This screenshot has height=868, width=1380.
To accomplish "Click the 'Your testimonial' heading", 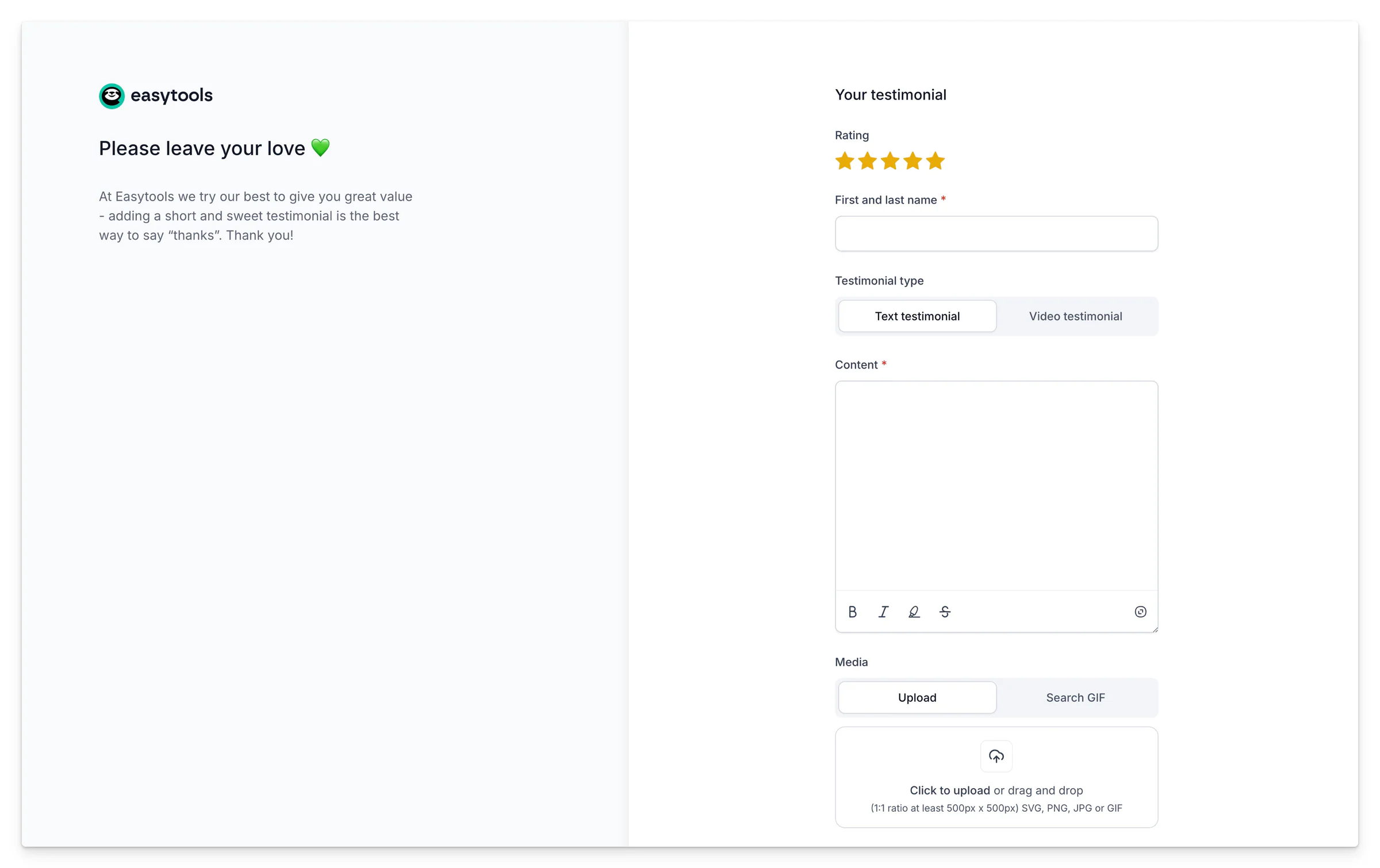I will [890, 95].
